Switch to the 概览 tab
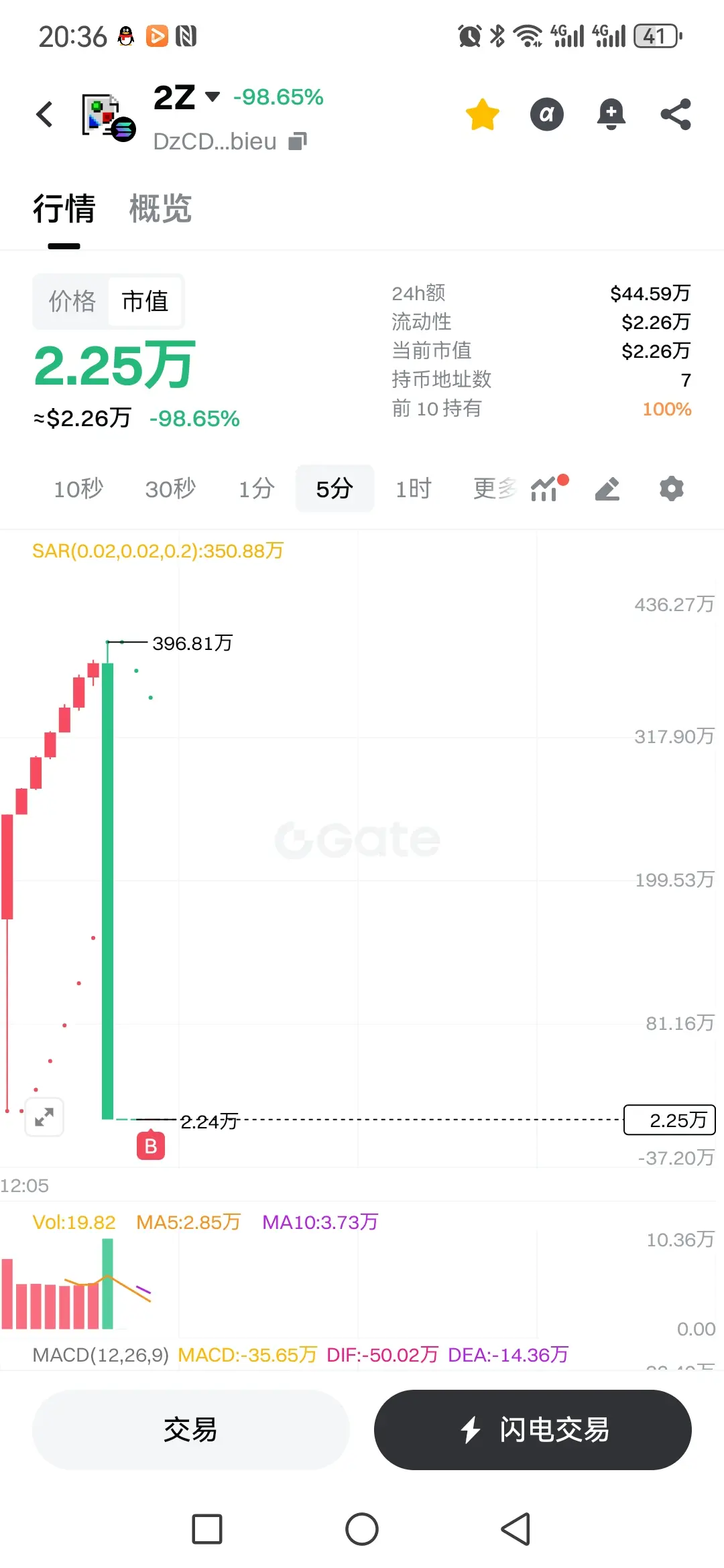724x1568 pixels. (x=160, y=208)
